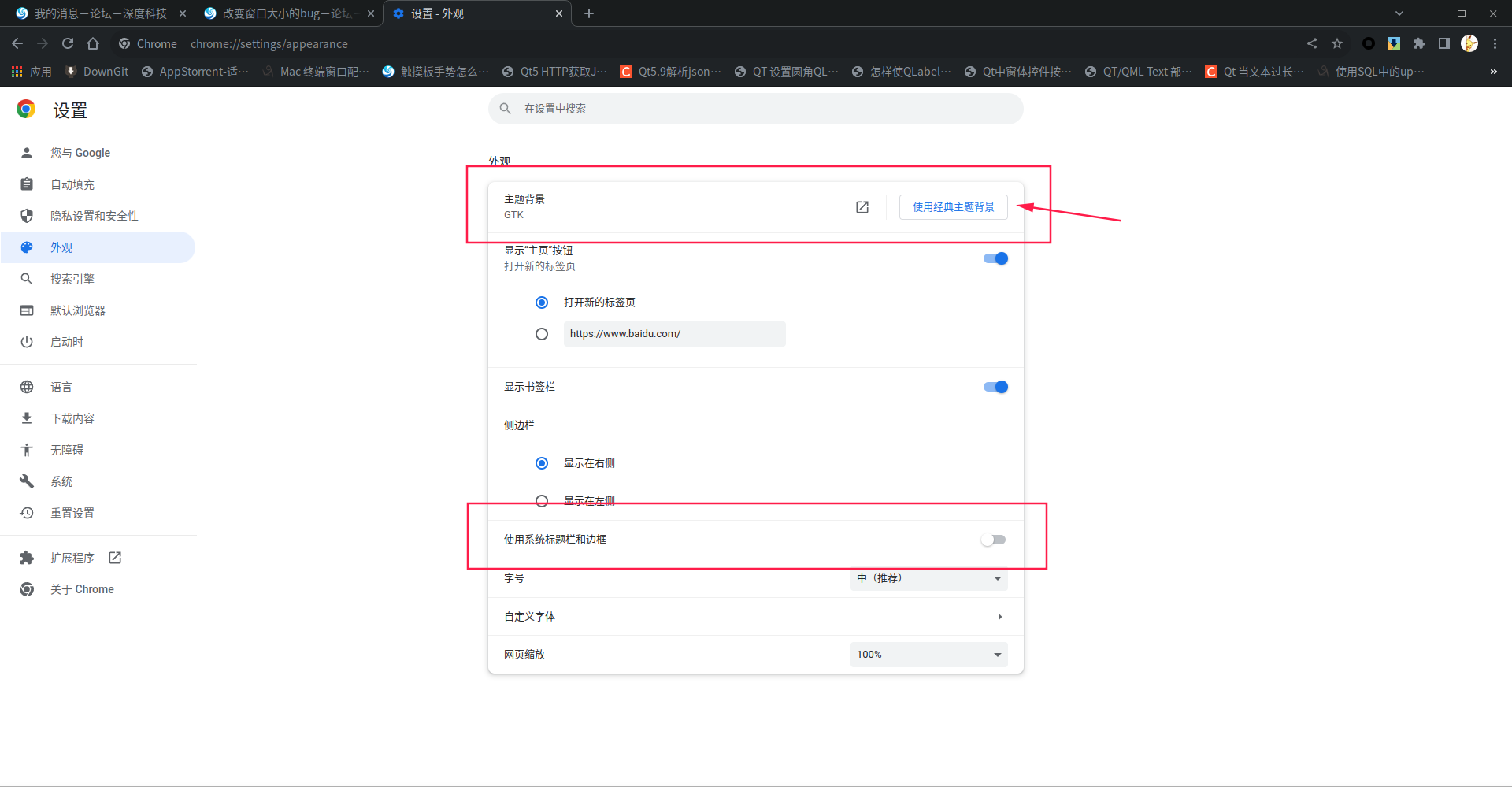1512x787 pixels.
Task: Refresh the page with the reload icon
Action: point(68,43)
